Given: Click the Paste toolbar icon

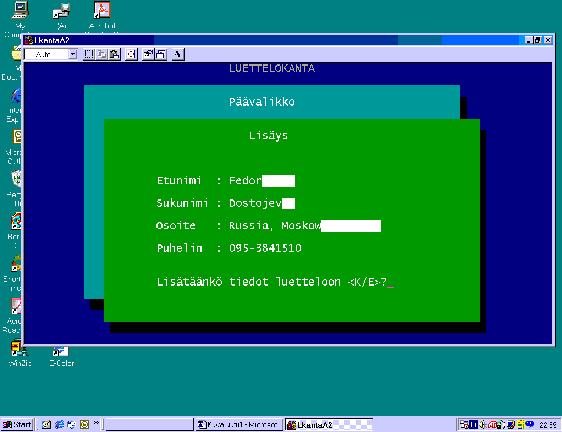Looking at the screenshot, I should (114, 54).
